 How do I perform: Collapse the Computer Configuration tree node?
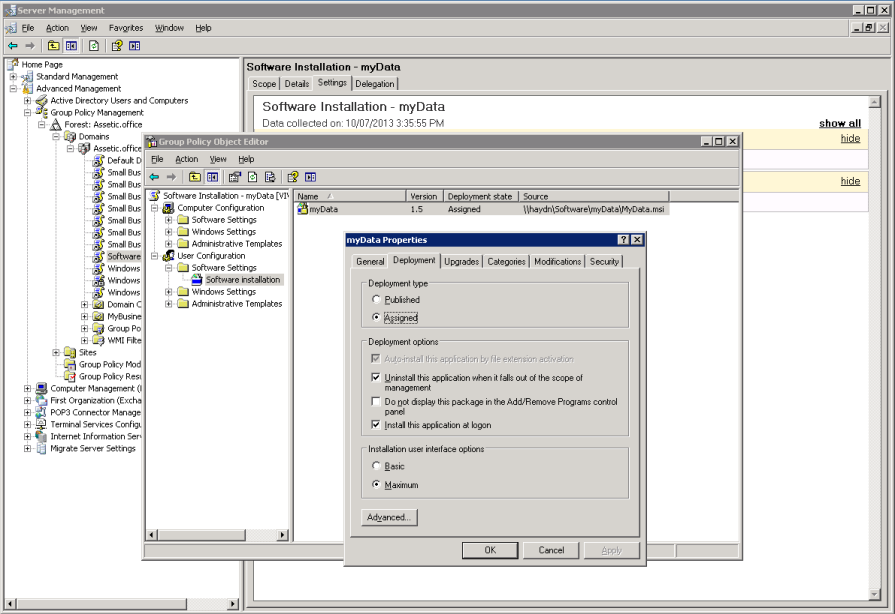[x=155, y=208]
